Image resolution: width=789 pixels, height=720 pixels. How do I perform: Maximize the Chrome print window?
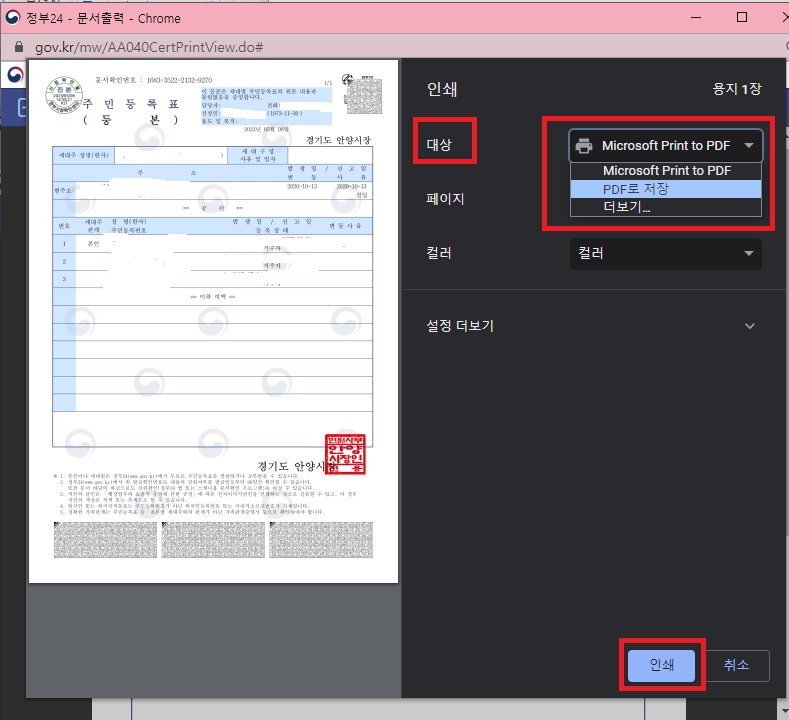point(741,18)
